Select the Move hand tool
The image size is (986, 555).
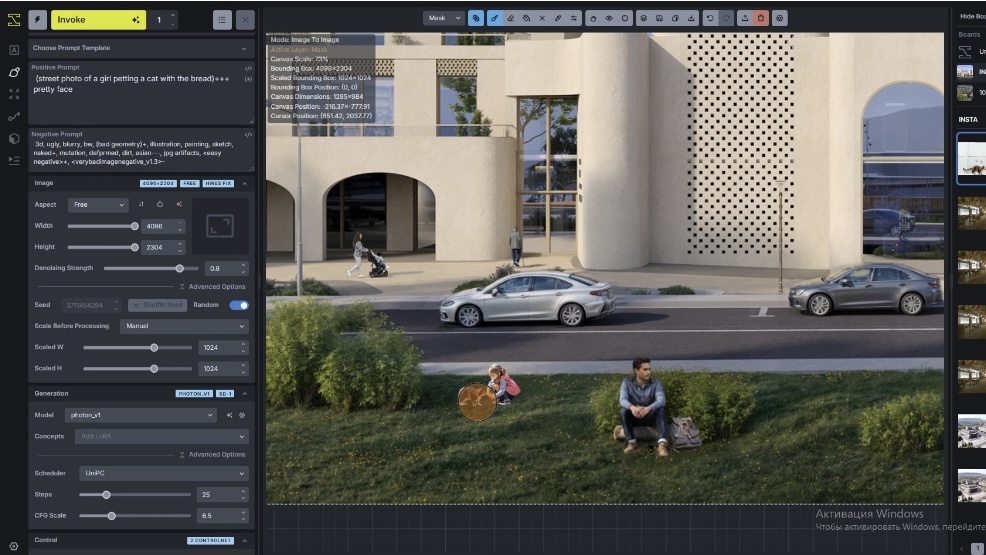coord(593,18)
